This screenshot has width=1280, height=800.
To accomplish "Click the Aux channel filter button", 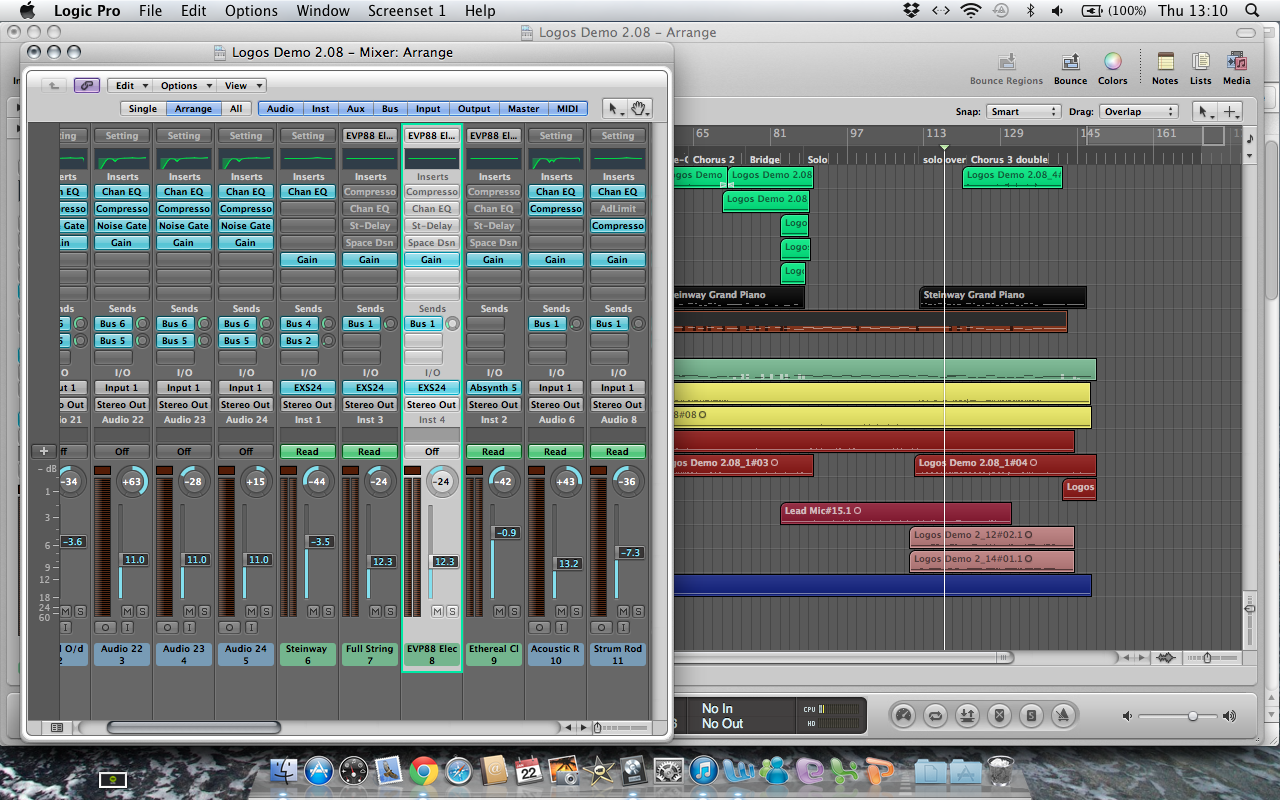I will [x=356, y=109].
